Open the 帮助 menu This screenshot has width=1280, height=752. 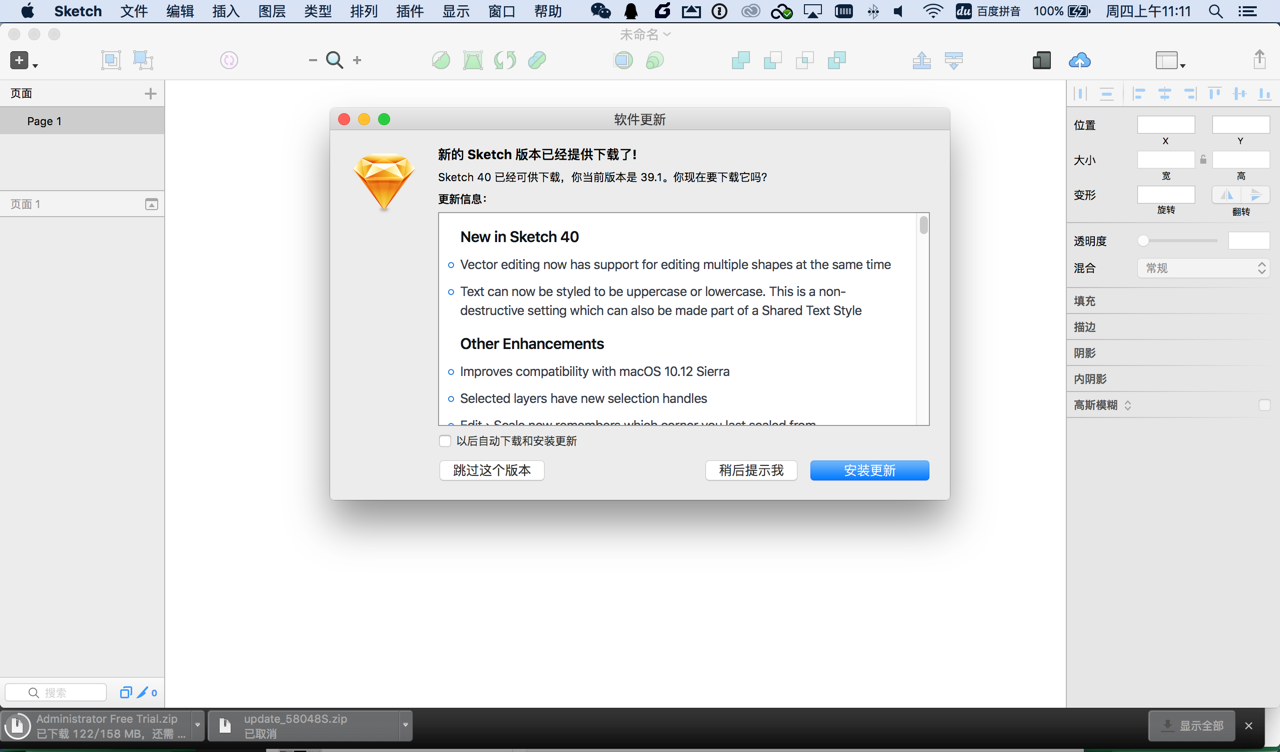[548, 11]
